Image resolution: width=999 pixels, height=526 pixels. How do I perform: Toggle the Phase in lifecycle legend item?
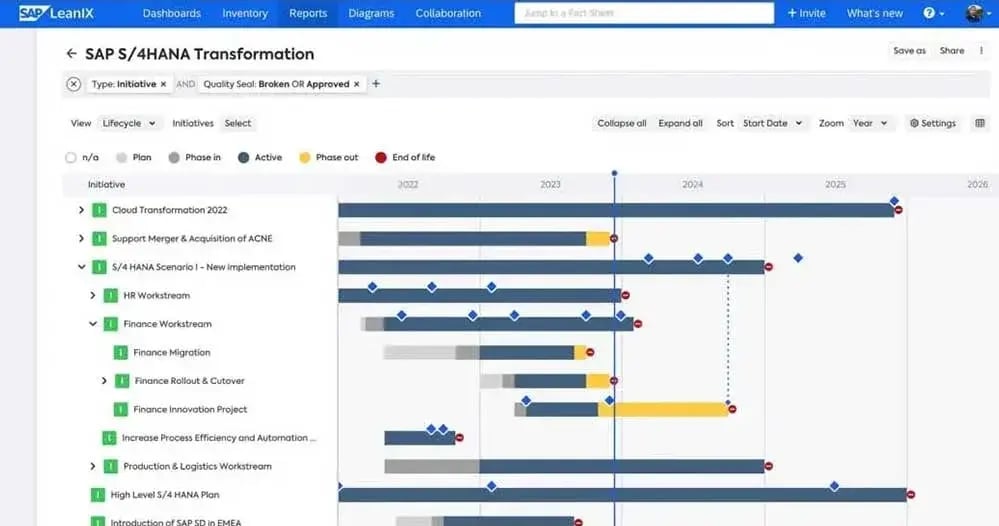click(x=194, y=157)
